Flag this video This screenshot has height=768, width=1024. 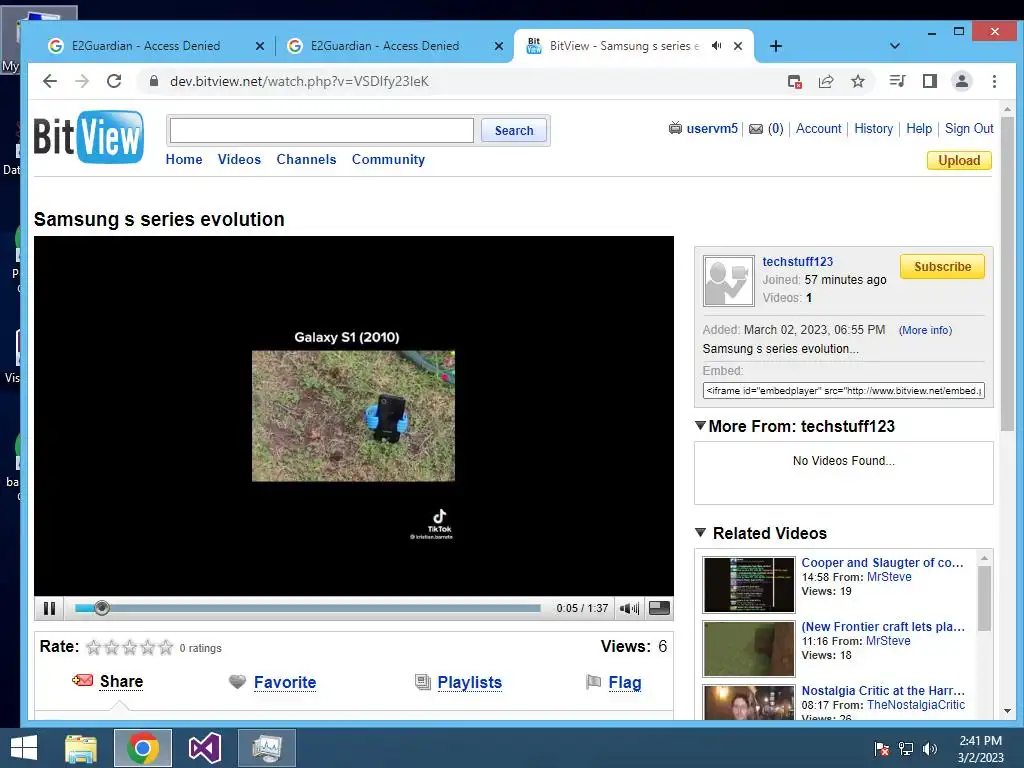[625, 682]
